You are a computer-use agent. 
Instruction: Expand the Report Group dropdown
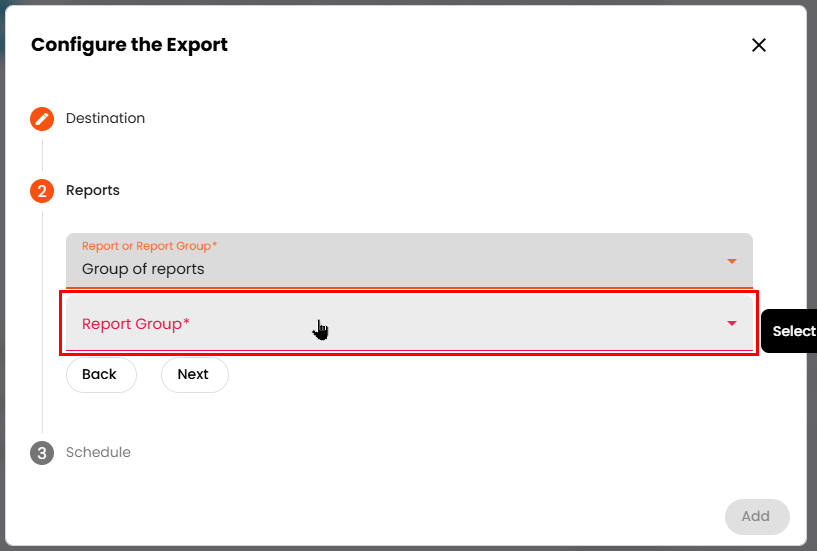[x=409, y=323]
